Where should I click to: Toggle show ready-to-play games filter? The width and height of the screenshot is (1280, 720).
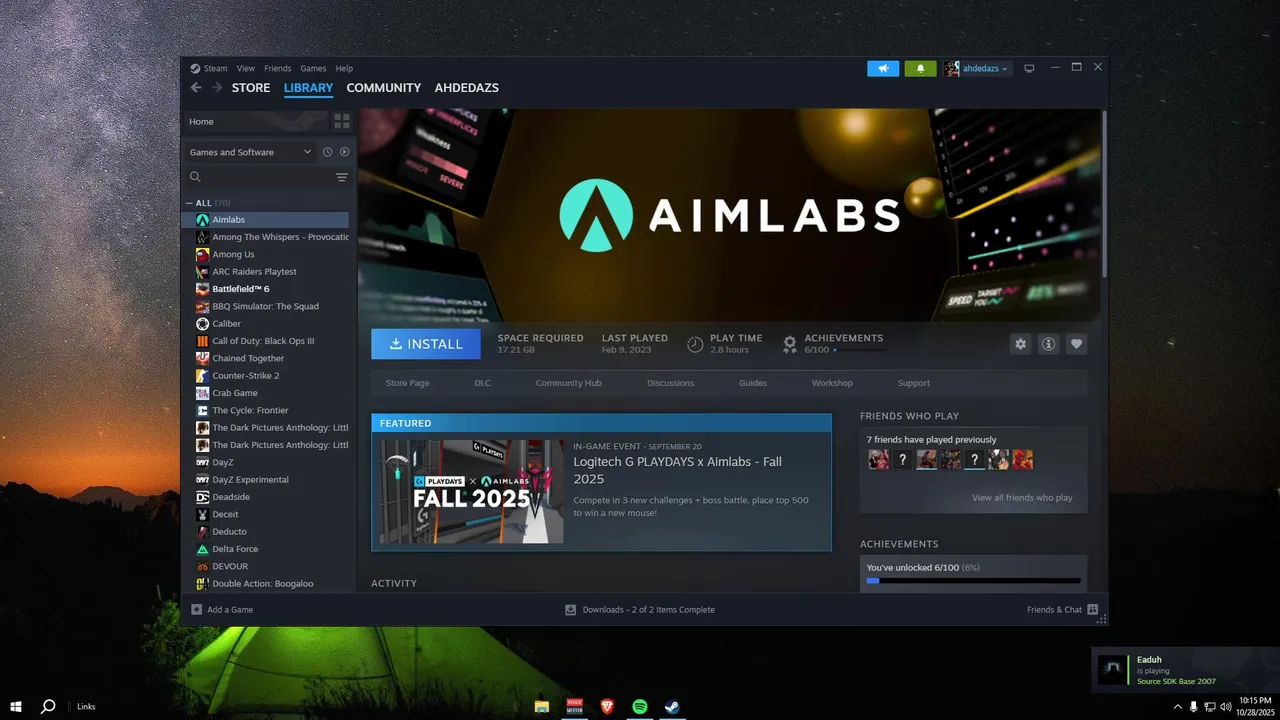pyautogui.click(x=344, y=152)
